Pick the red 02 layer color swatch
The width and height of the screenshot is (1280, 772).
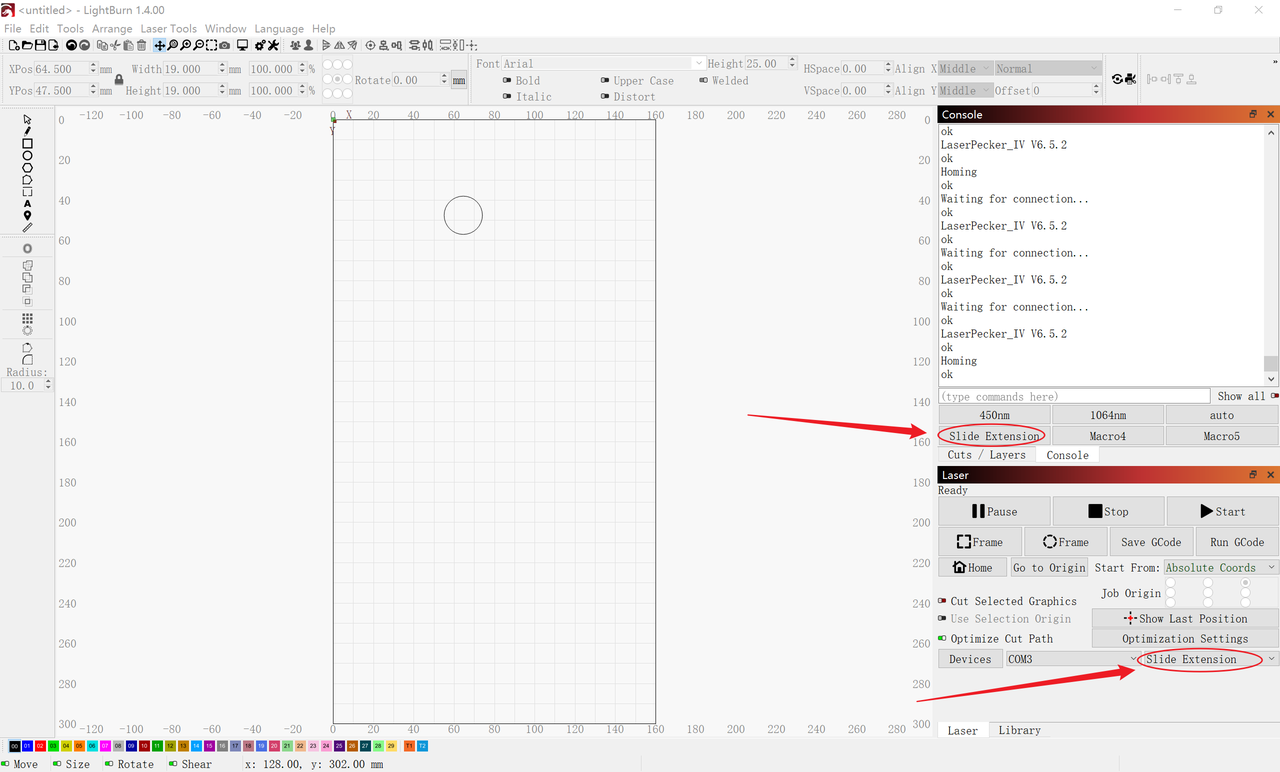[40, 746]
